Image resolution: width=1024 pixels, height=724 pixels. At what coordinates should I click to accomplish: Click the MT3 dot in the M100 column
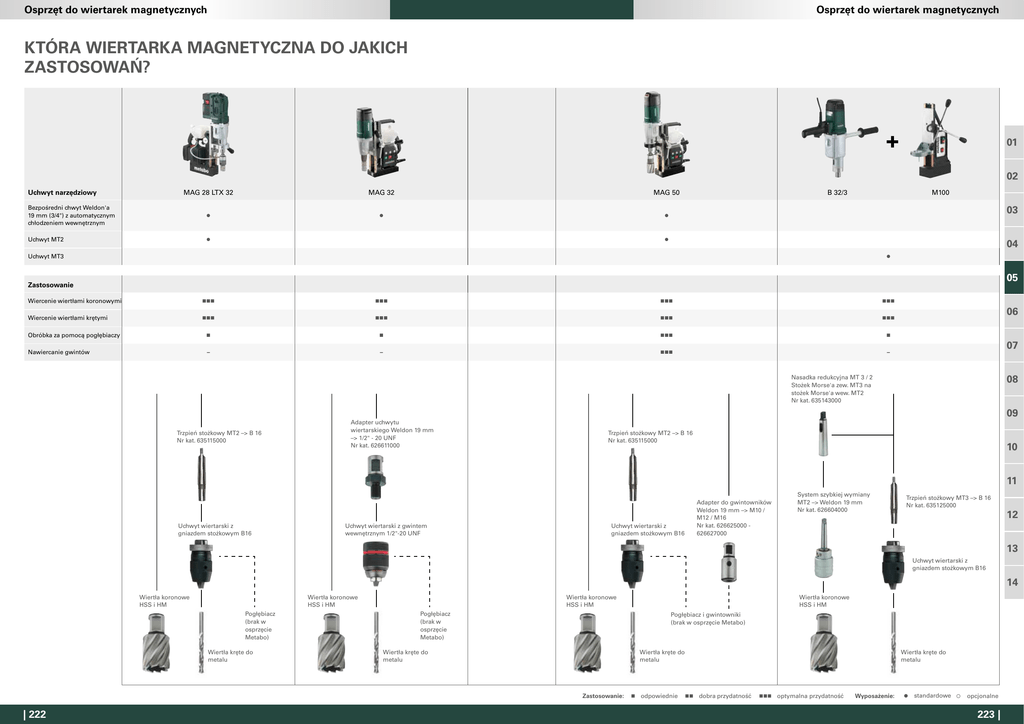click(888, 257)
